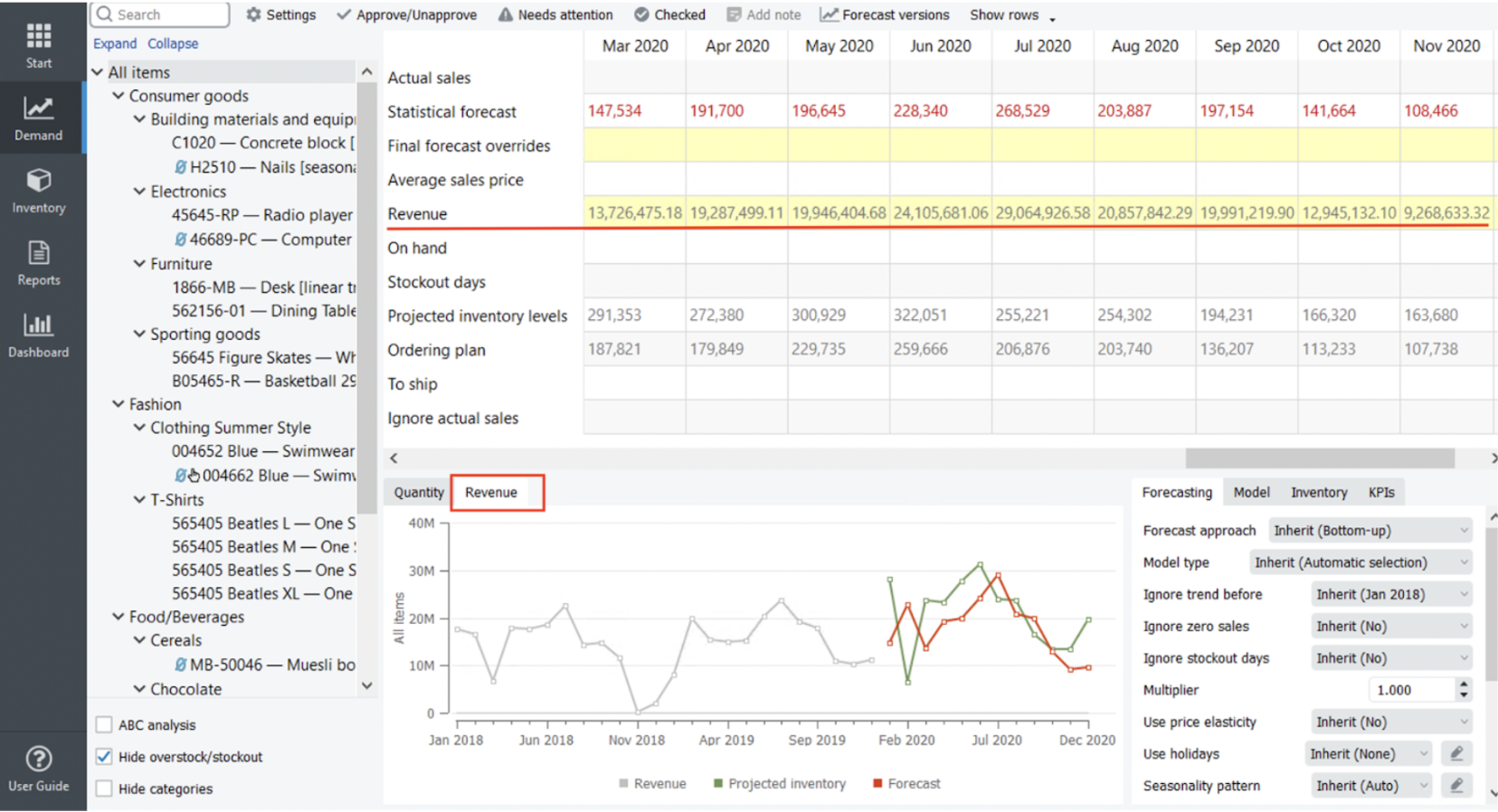Switch to the Quantity chart tab

point(419,492)
